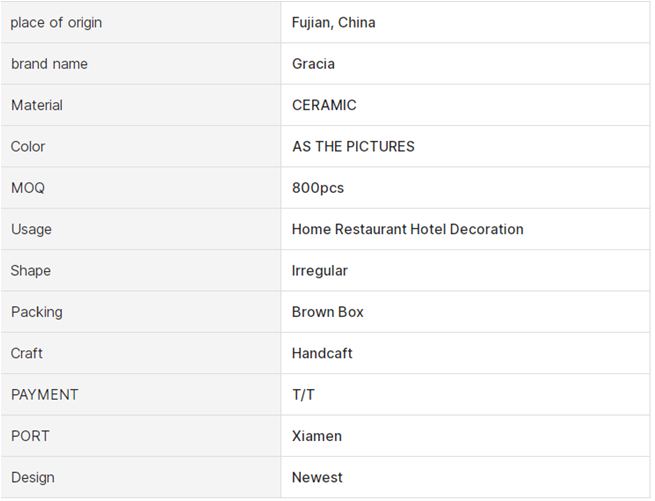The height and width of the screenshot is (501, 655).
Task: Click the 'Color' attribute label
Action: point(28,146)
